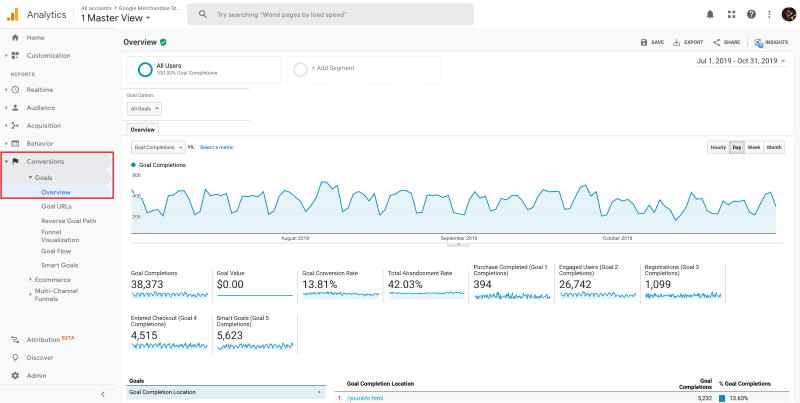Click the Select a metric link
The image size is (800, 403).
point(217,147)
